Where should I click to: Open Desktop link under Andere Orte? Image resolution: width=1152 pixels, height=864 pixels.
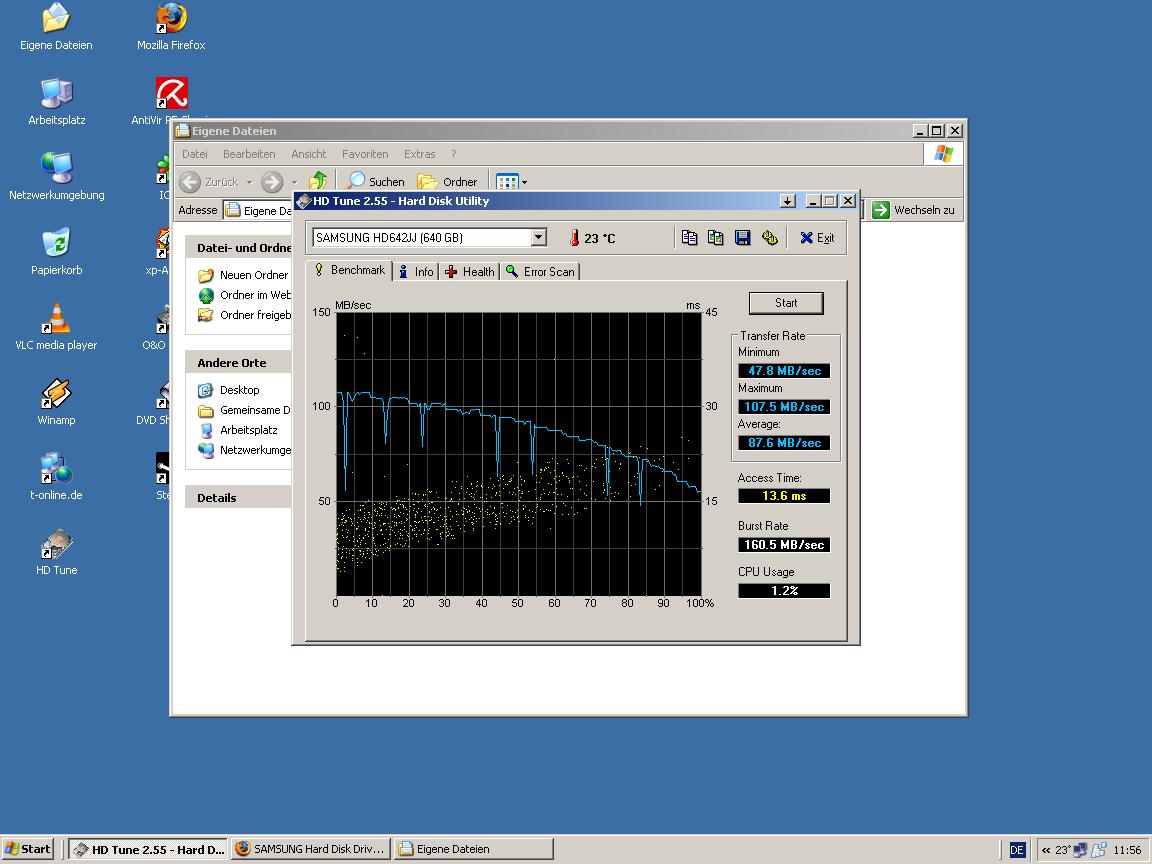(228, 390)
